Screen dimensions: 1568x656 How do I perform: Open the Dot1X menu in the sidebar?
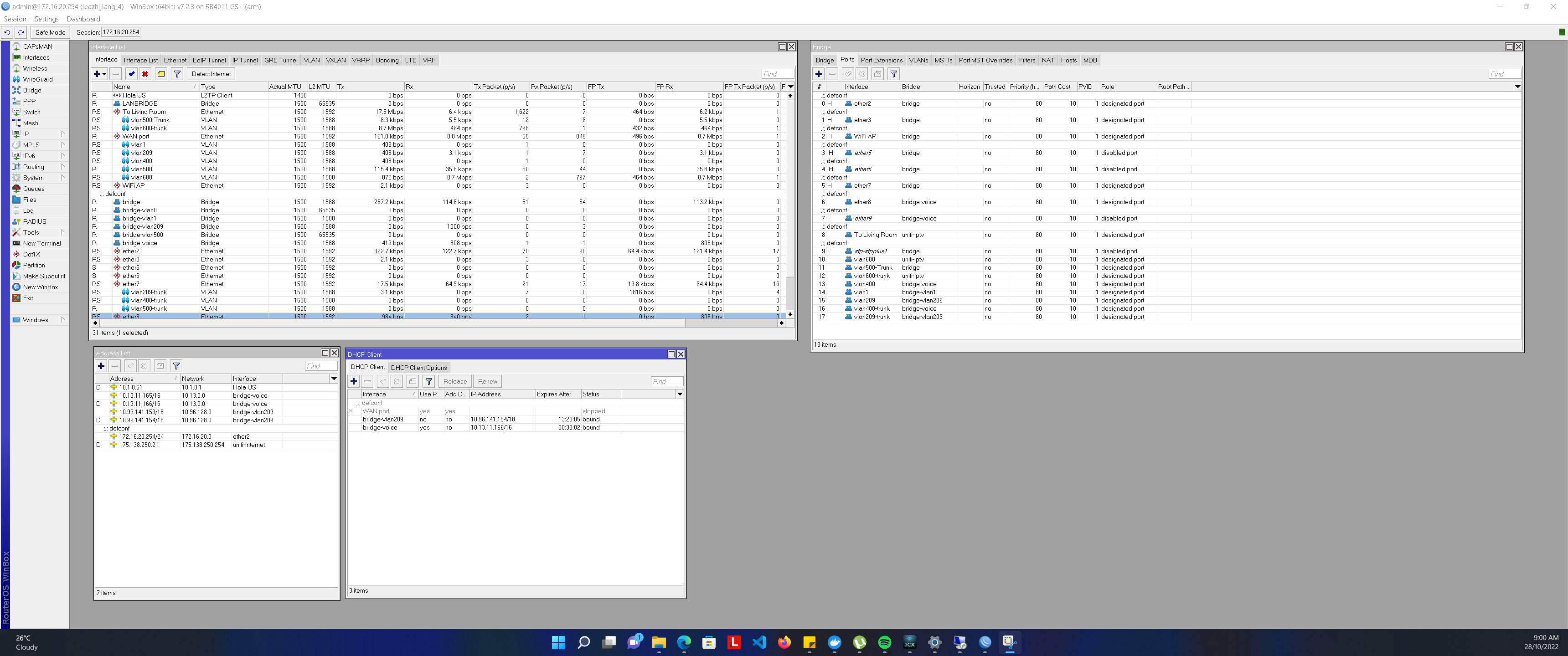[31, 254]
